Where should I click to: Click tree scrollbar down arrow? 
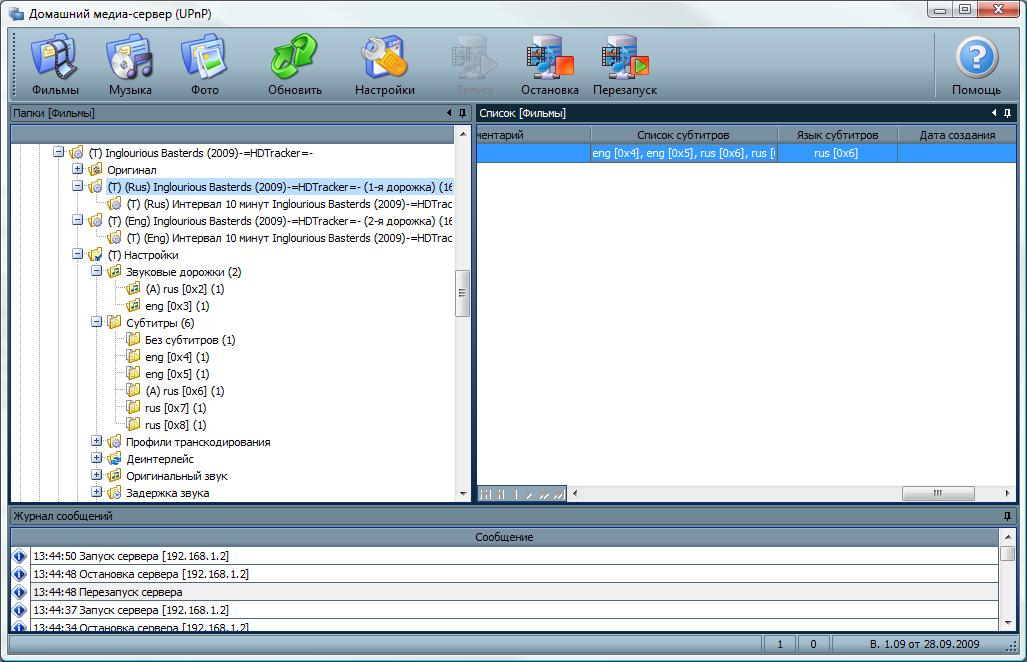click(x=462, y=494)
